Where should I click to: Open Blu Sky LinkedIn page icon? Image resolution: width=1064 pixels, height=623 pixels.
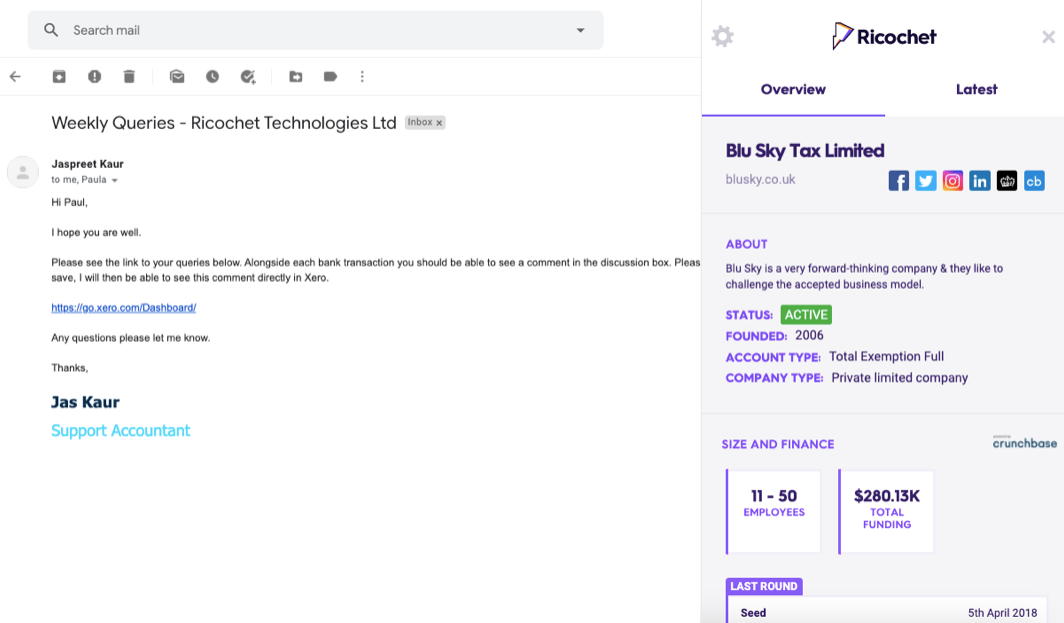click(x=980, y=181)
